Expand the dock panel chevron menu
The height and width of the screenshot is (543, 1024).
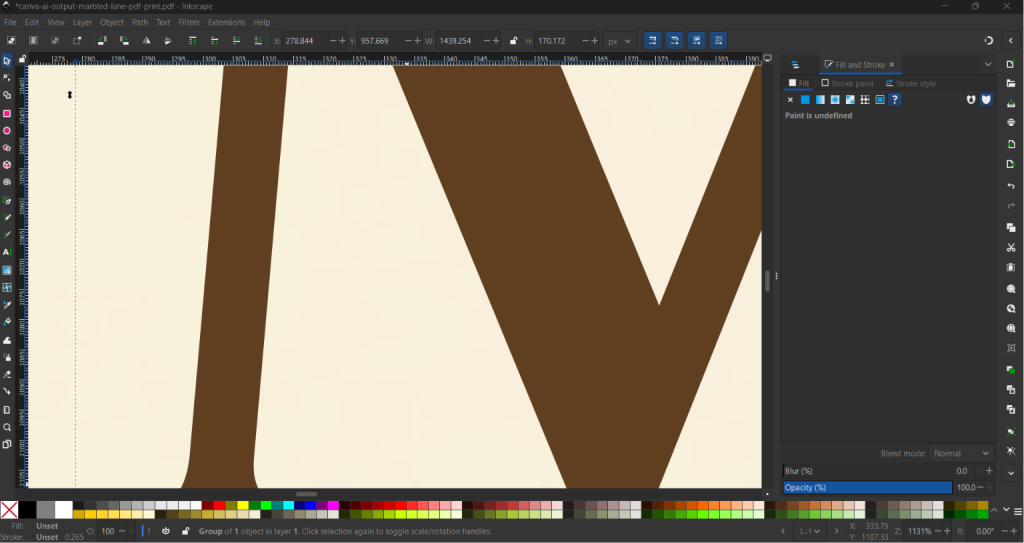tap(988, 65)
